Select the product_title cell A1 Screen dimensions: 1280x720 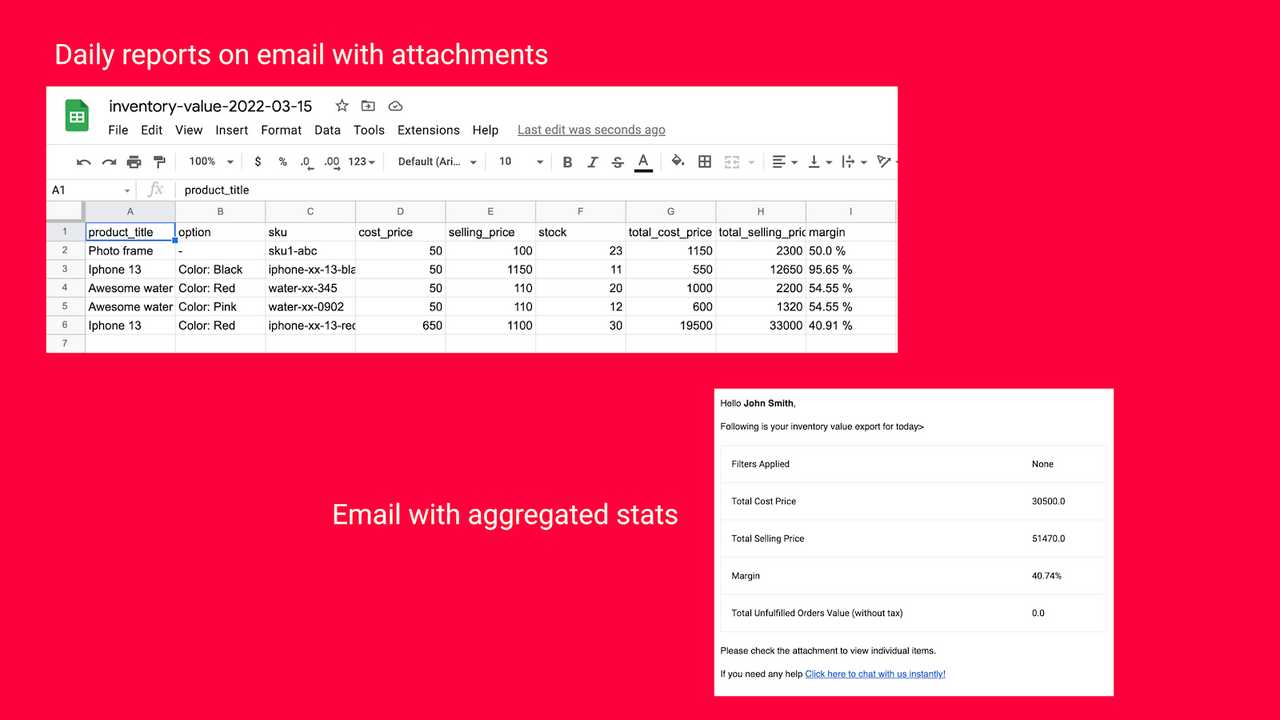tap(130, 232)
